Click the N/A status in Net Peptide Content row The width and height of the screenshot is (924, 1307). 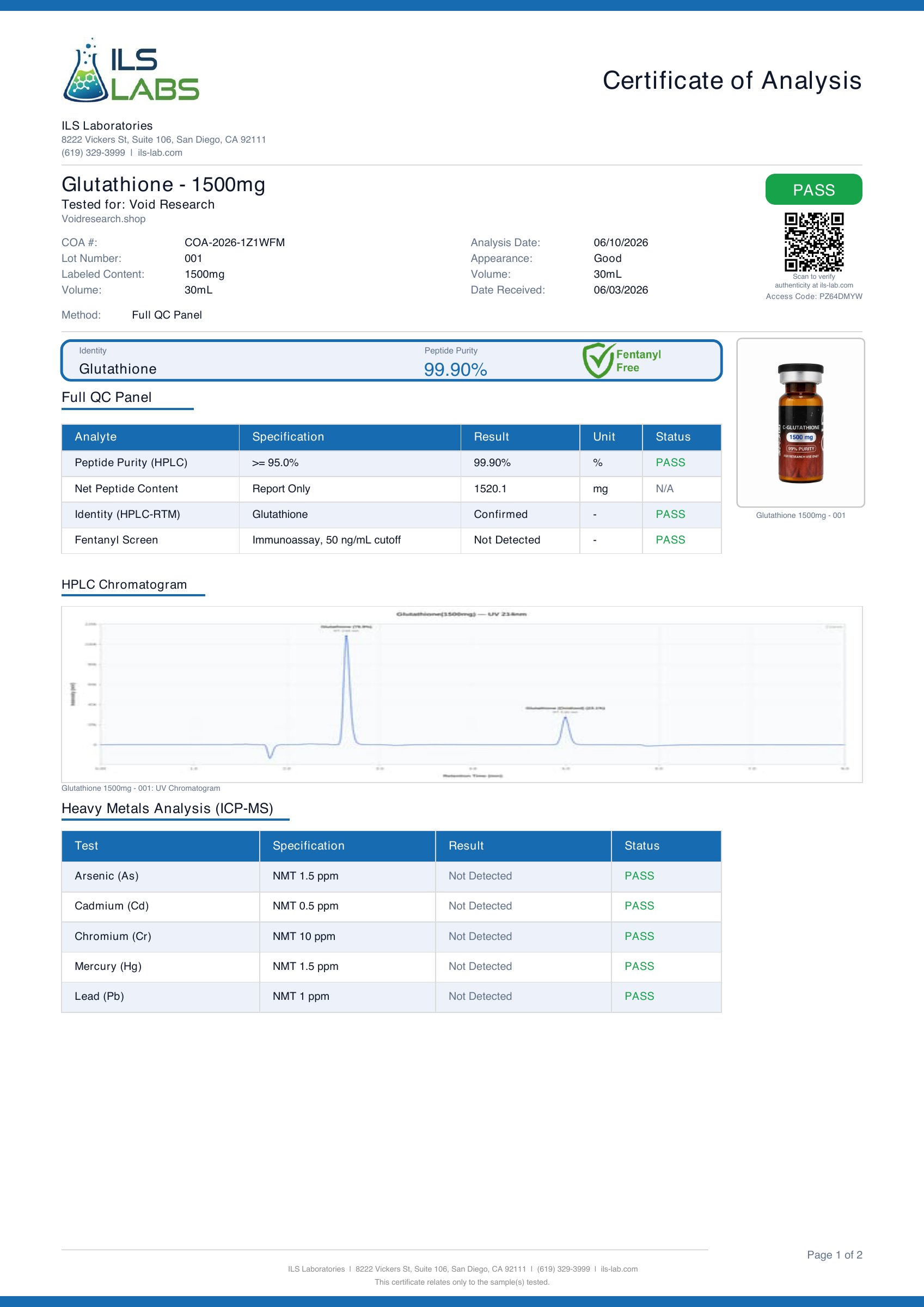coord(664,489)
